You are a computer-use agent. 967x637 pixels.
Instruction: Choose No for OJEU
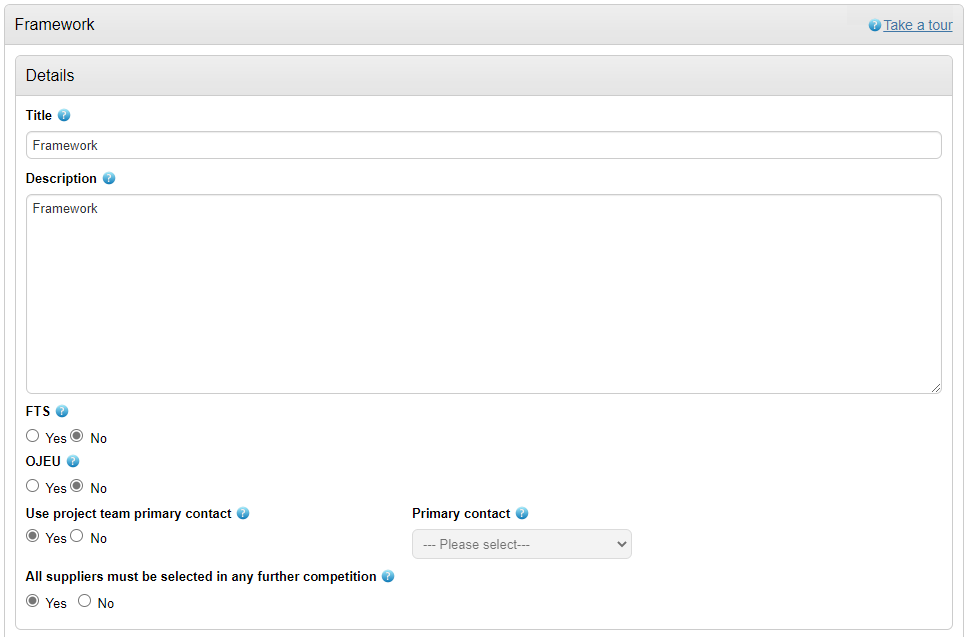(76, 486)
